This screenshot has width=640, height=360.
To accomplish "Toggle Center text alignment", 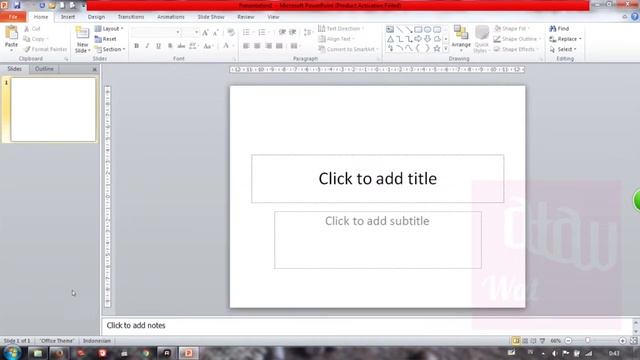I will pos(257,46).
